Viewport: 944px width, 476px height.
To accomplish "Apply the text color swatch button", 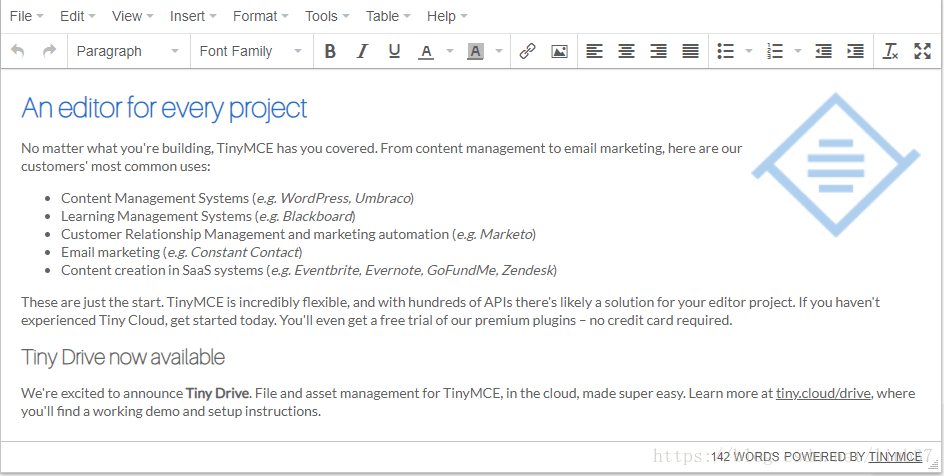I will (426, 51).
